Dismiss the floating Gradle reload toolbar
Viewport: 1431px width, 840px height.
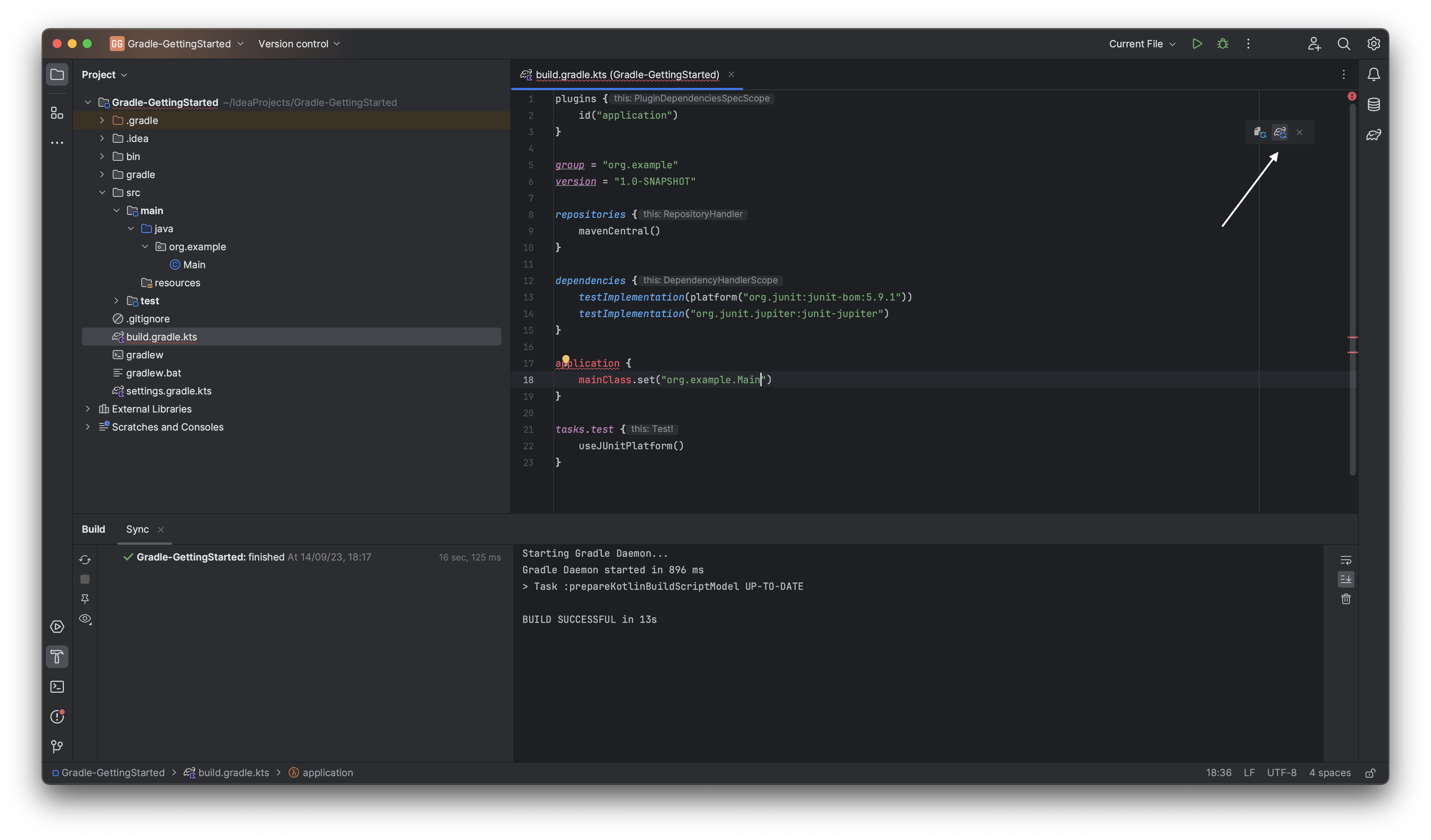point(1299,132)
